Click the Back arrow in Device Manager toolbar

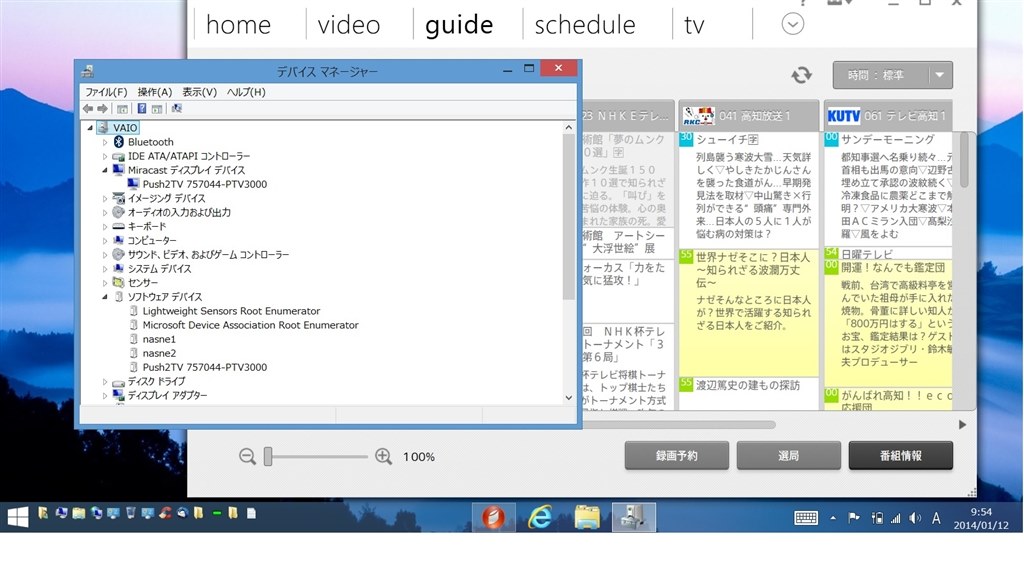tap(88, 108)
